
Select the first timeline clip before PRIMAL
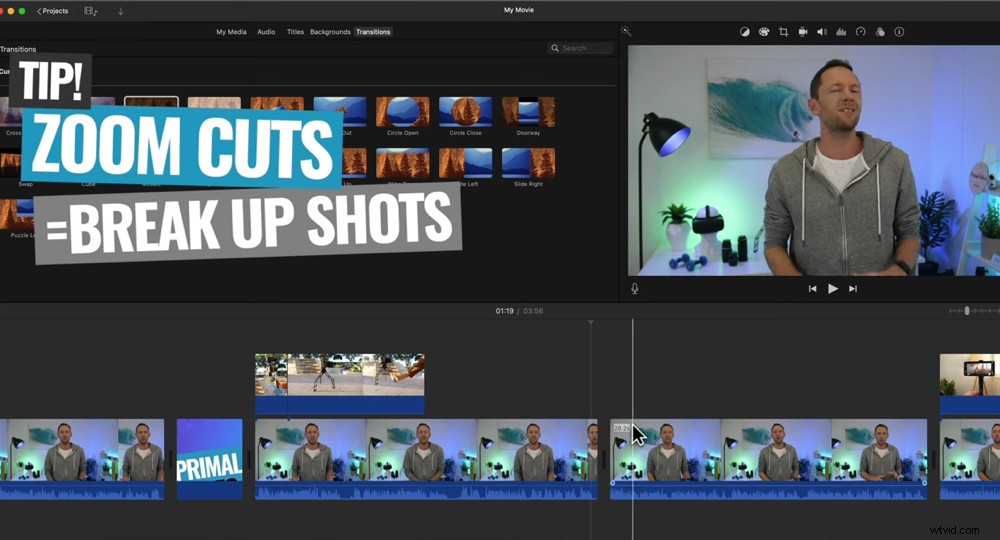coord(82,459)
